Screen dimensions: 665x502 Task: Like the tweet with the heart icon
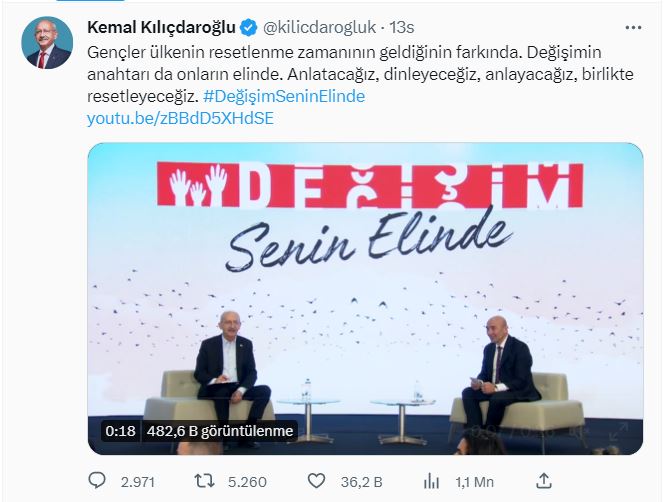coord(321,481)
